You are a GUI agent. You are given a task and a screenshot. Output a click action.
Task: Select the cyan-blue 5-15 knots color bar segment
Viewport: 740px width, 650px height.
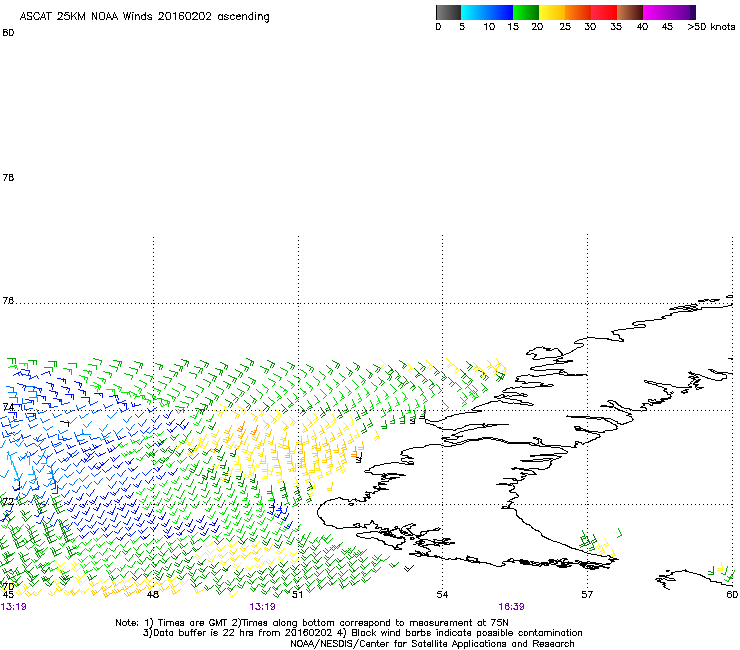[487, 12]
